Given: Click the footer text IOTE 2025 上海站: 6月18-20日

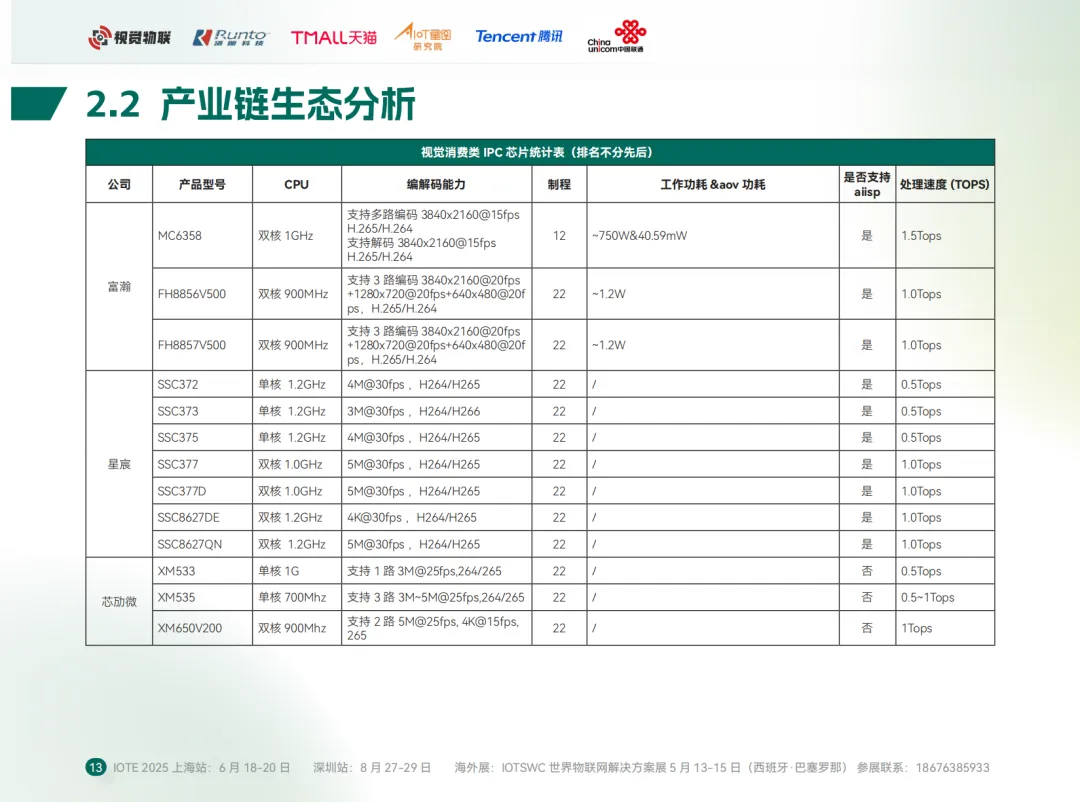Looking at the screenshot, I should pos(202,768).
